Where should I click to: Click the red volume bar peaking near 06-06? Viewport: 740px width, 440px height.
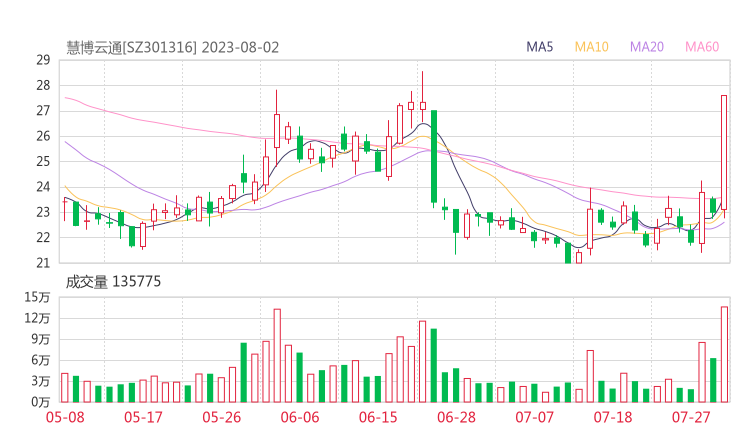[277, 355]
